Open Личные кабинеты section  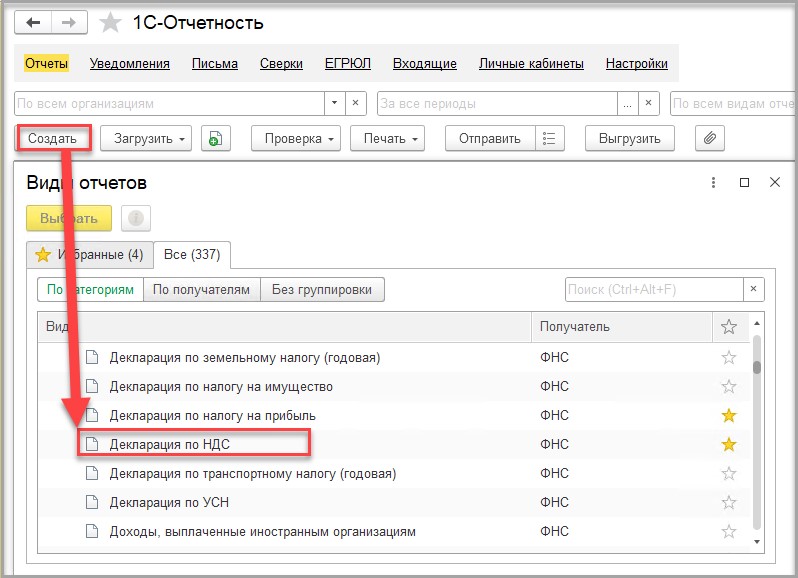coord(531,63)
